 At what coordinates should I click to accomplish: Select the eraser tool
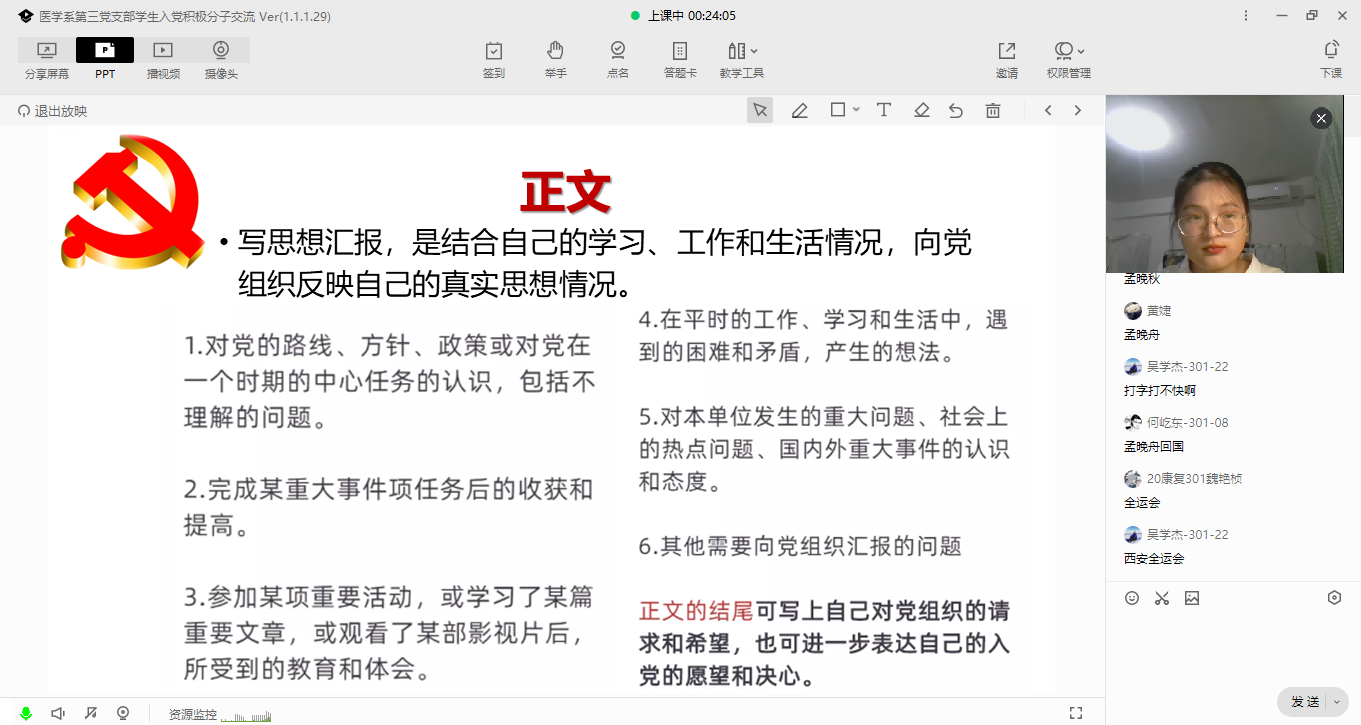(921, 111)
